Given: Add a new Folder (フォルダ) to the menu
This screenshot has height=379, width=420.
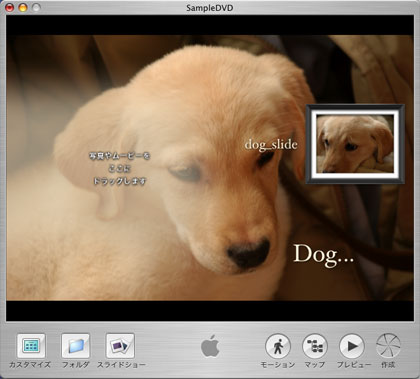Looking at the screenshot, I should [75, 346].
